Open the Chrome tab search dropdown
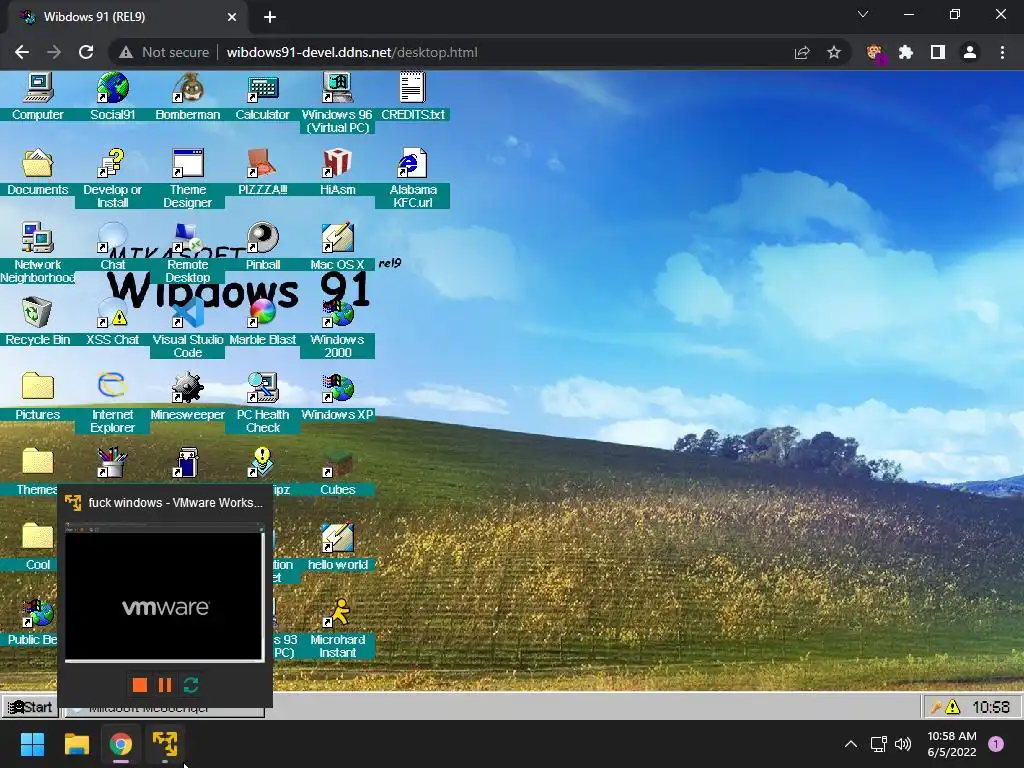Viewport: 1024px width, 768px height. click(x=863, y=14)
